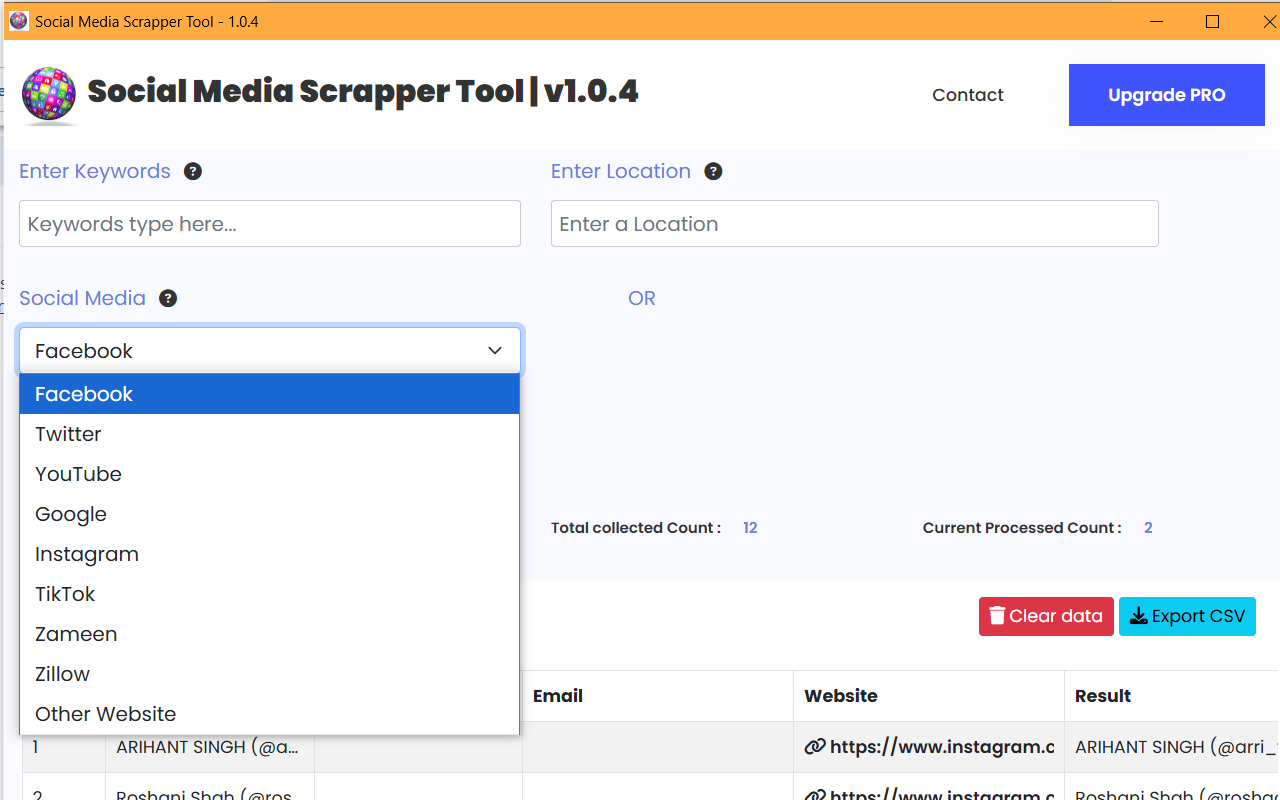The height and width of the screenshot is (800, 1280).
Task: Click the ARIHANT SINGH name cell
Action: tap(209, 747)
